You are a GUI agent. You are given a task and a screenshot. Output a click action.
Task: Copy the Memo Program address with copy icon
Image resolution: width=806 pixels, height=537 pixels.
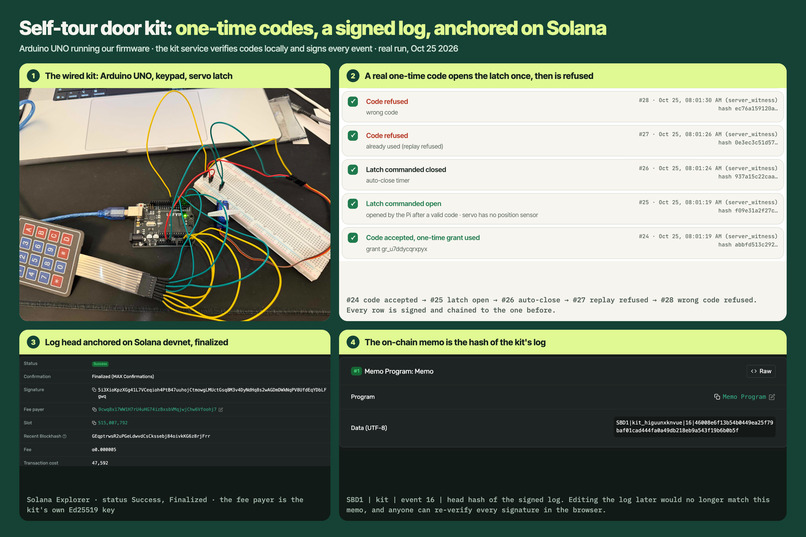pos(717,397)
